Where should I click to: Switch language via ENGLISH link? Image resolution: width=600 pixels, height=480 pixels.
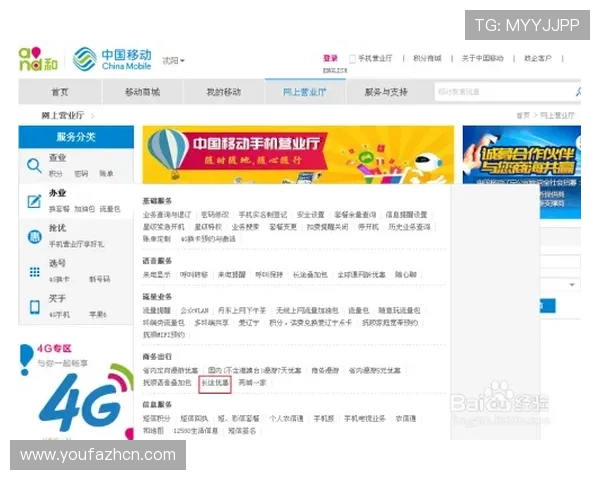click(x=335, y=70)
